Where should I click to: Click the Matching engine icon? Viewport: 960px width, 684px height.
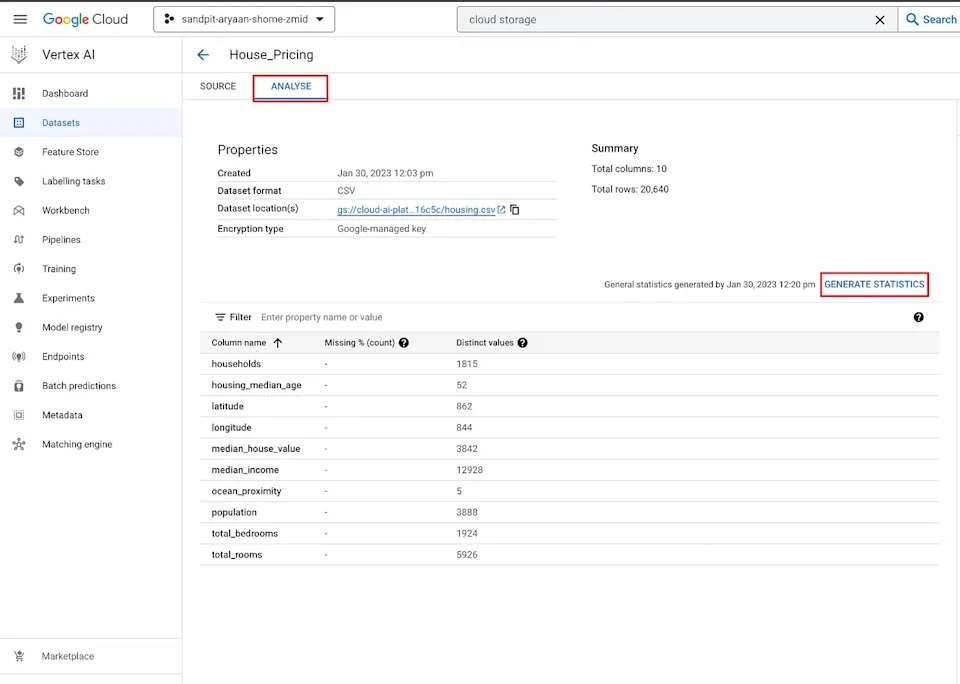[x=19, y=445]
